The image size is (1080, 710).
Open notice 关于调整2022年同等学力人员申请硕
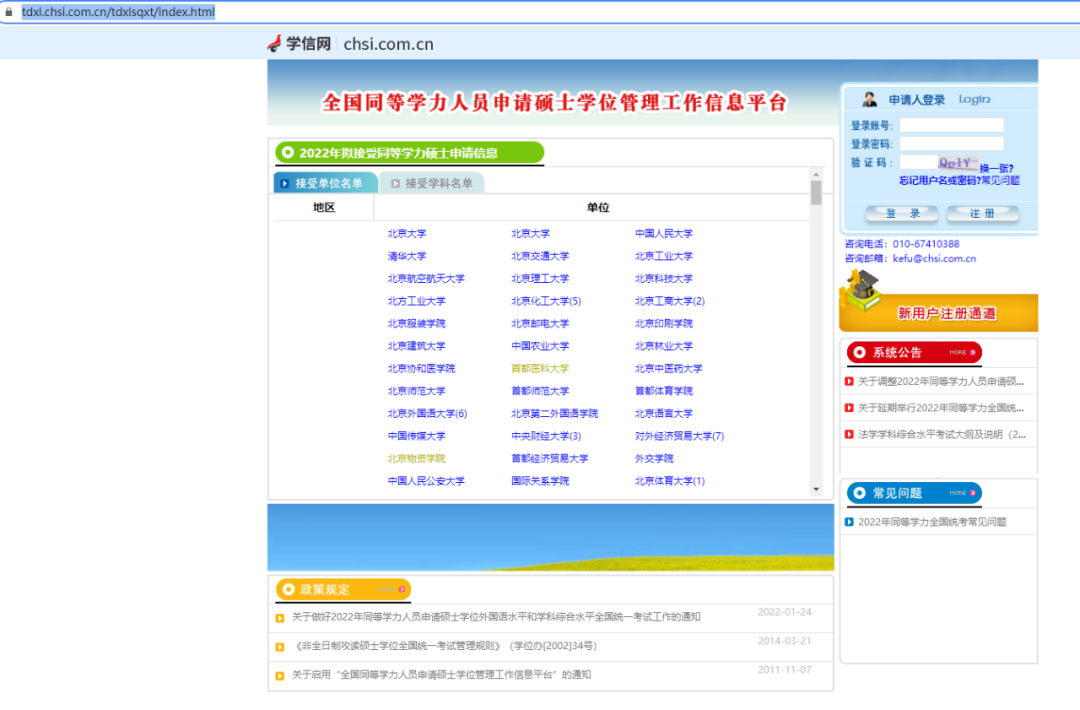pos(940,382)
